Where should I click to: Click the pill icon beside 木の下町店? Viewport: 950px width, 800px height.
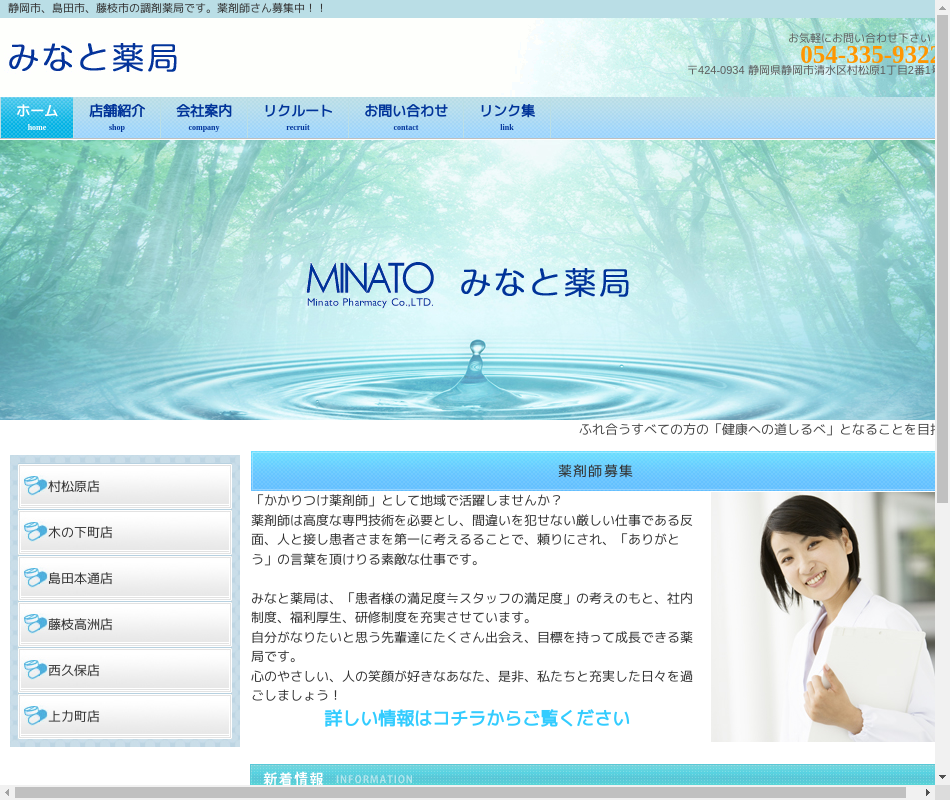click(36, 532)
